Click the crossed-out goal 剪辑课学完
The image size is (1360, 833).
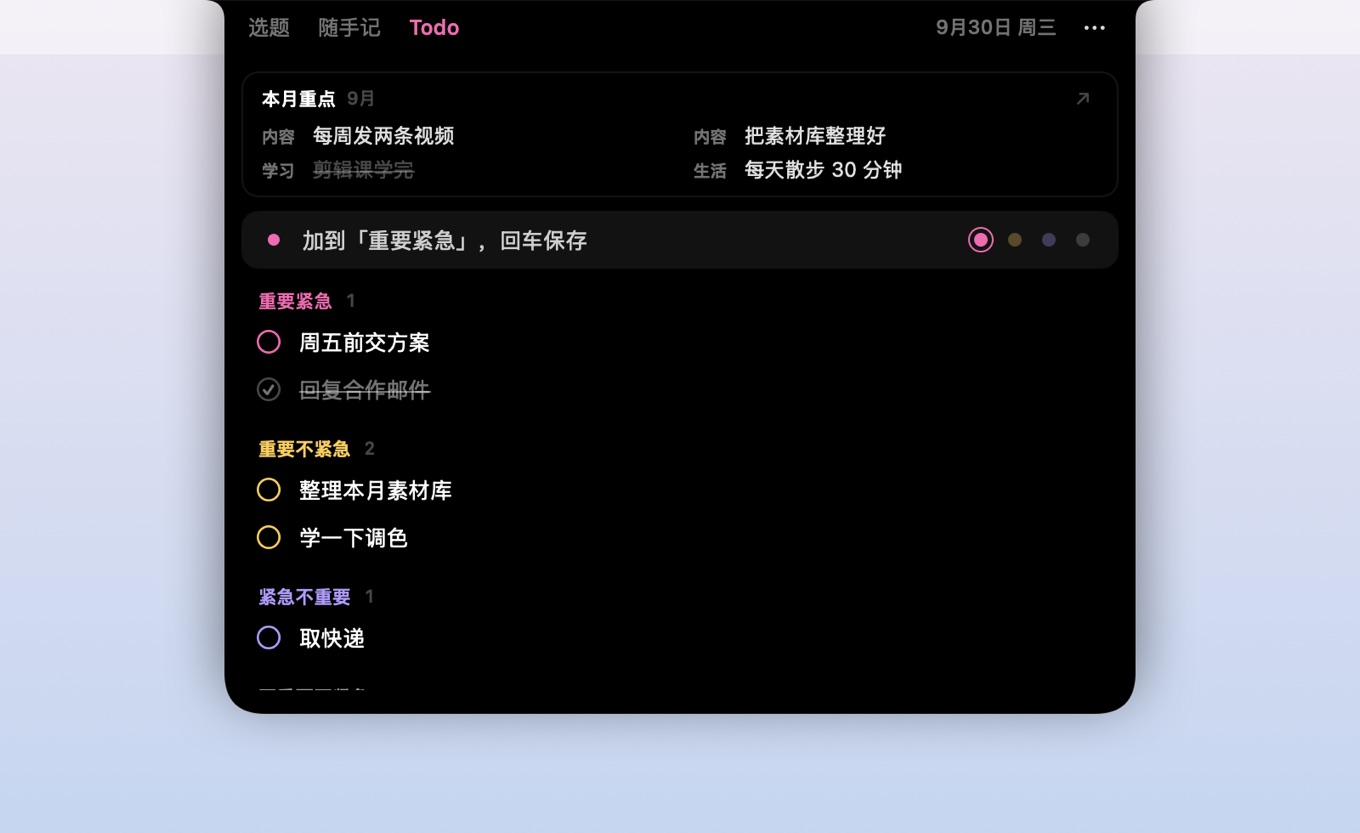point(363,170)
